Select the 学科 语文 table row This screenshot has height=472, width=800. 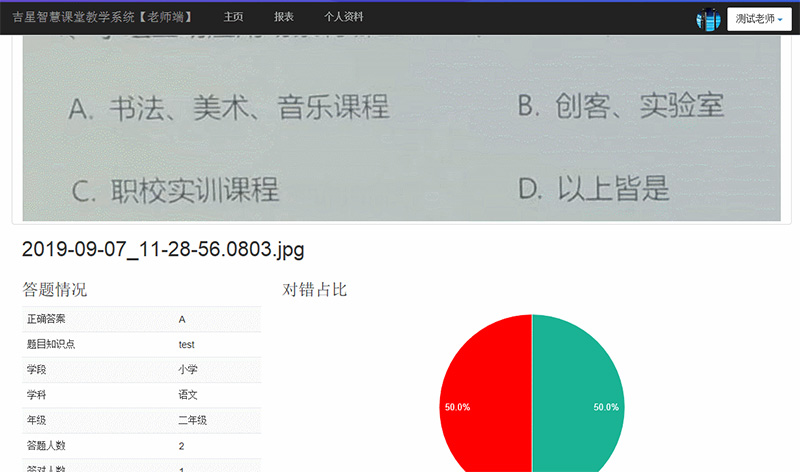tap(141, 395)
